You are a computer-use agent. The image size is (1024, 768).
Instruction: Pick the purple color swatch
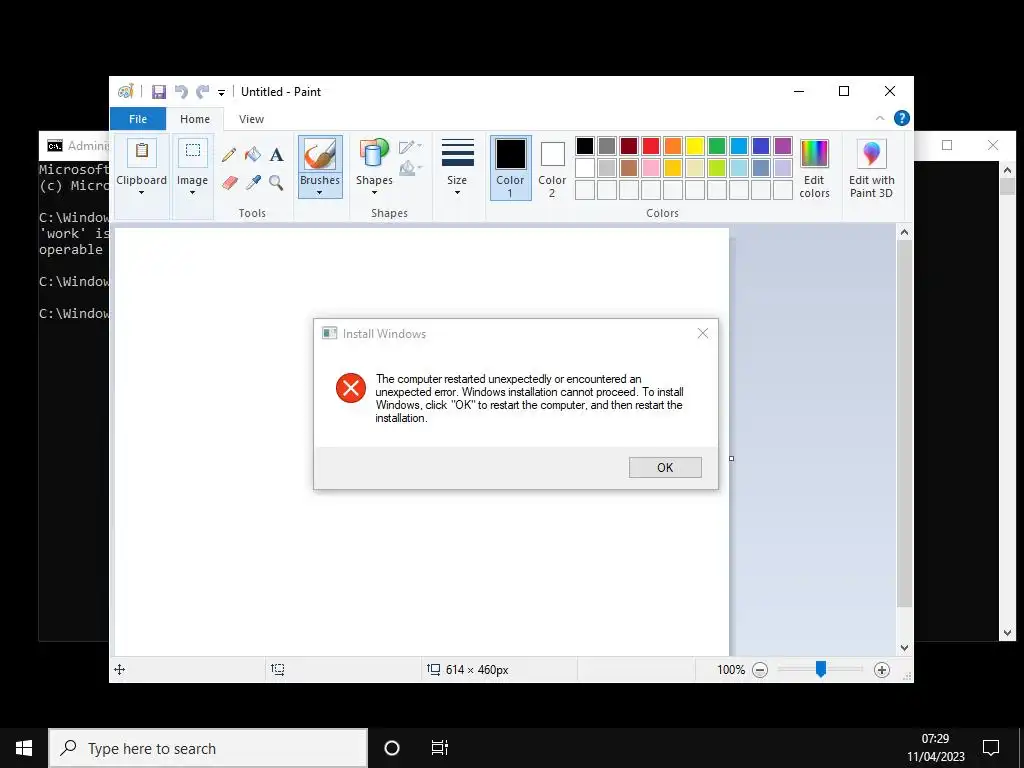click(x=783, y=146)
